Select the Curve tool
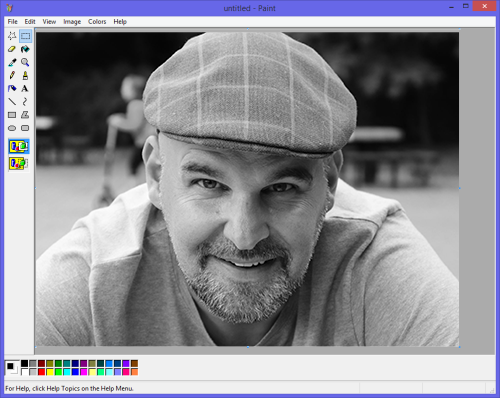 coord(25,101)
